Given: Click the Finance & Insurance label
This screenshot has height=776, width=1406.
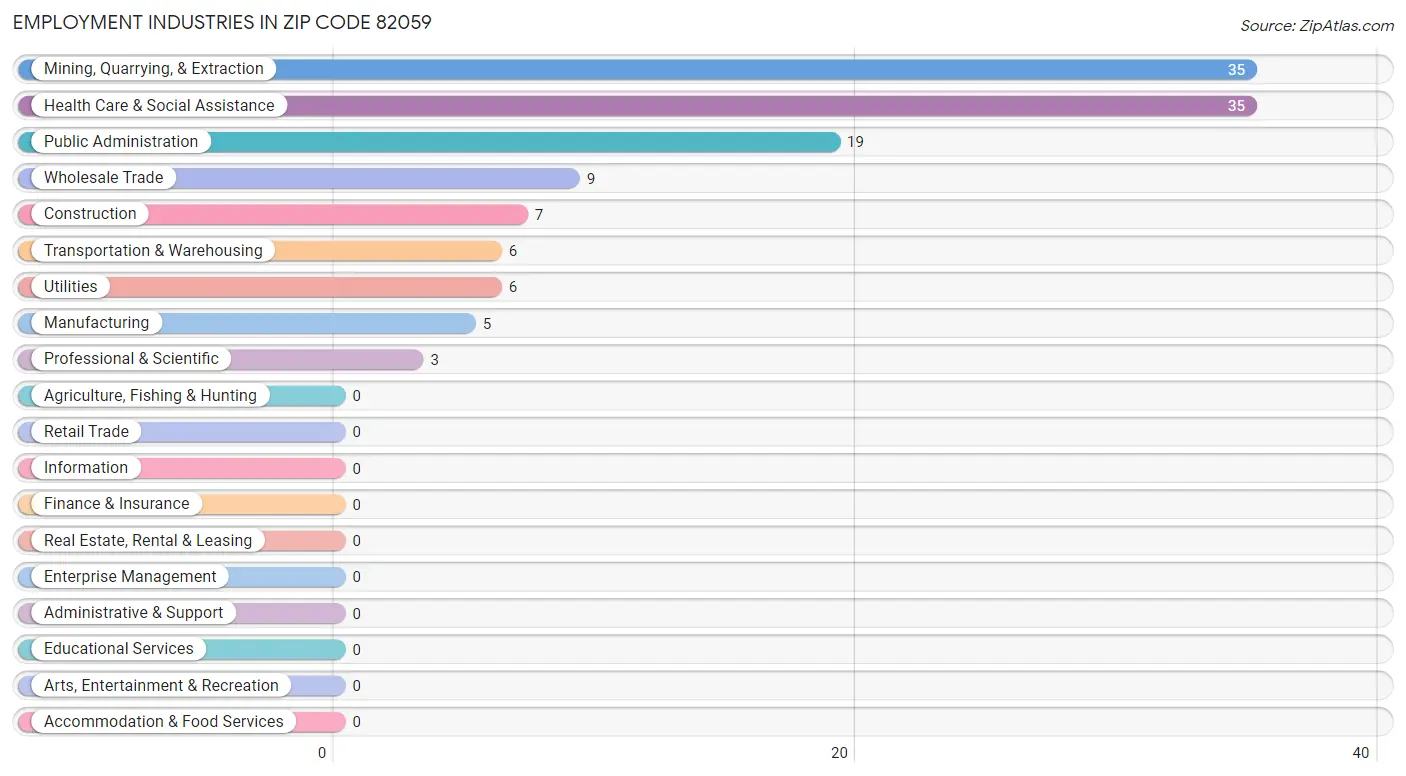Looking at the screenshot, I should coord(116,504).
